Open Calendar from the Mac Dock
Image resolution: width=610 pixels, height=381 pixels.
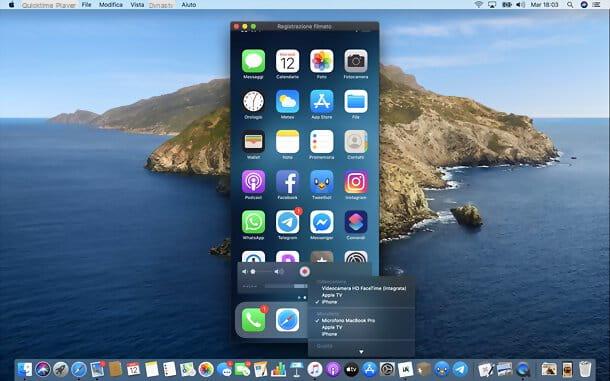[x=133, y=369]
